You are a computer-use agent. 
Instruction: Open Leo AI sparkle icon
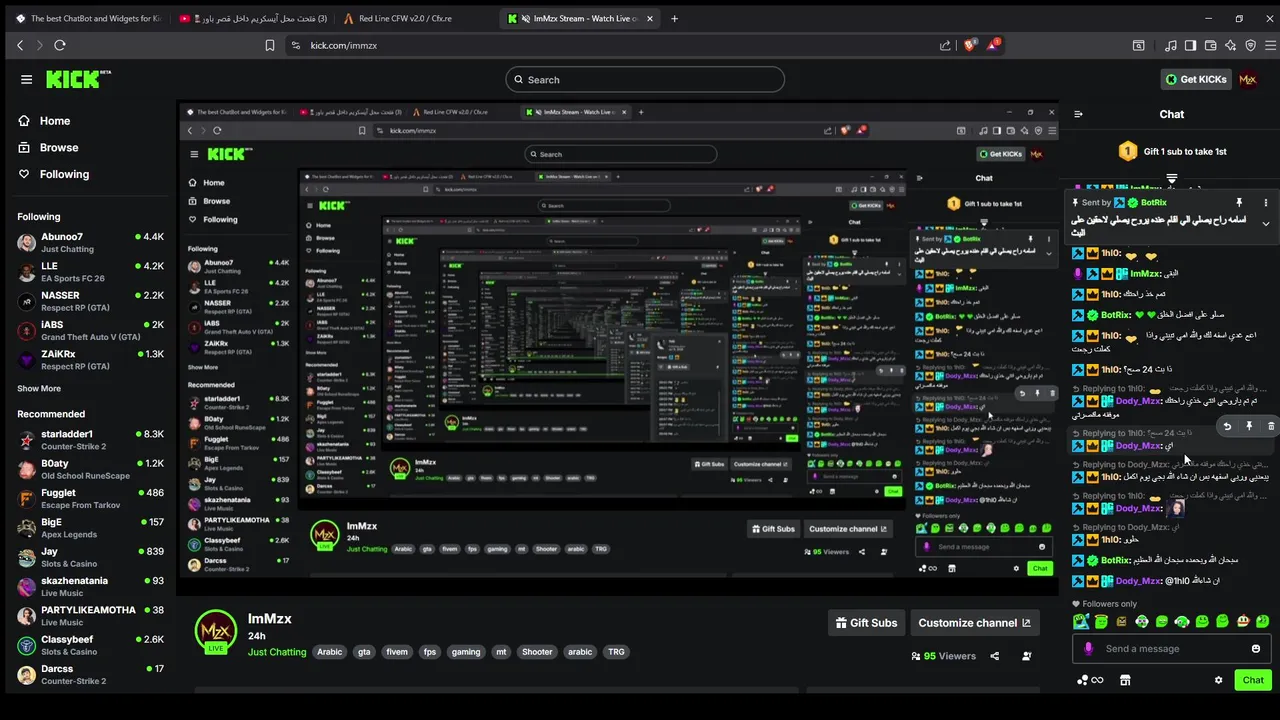[1230, 45]
